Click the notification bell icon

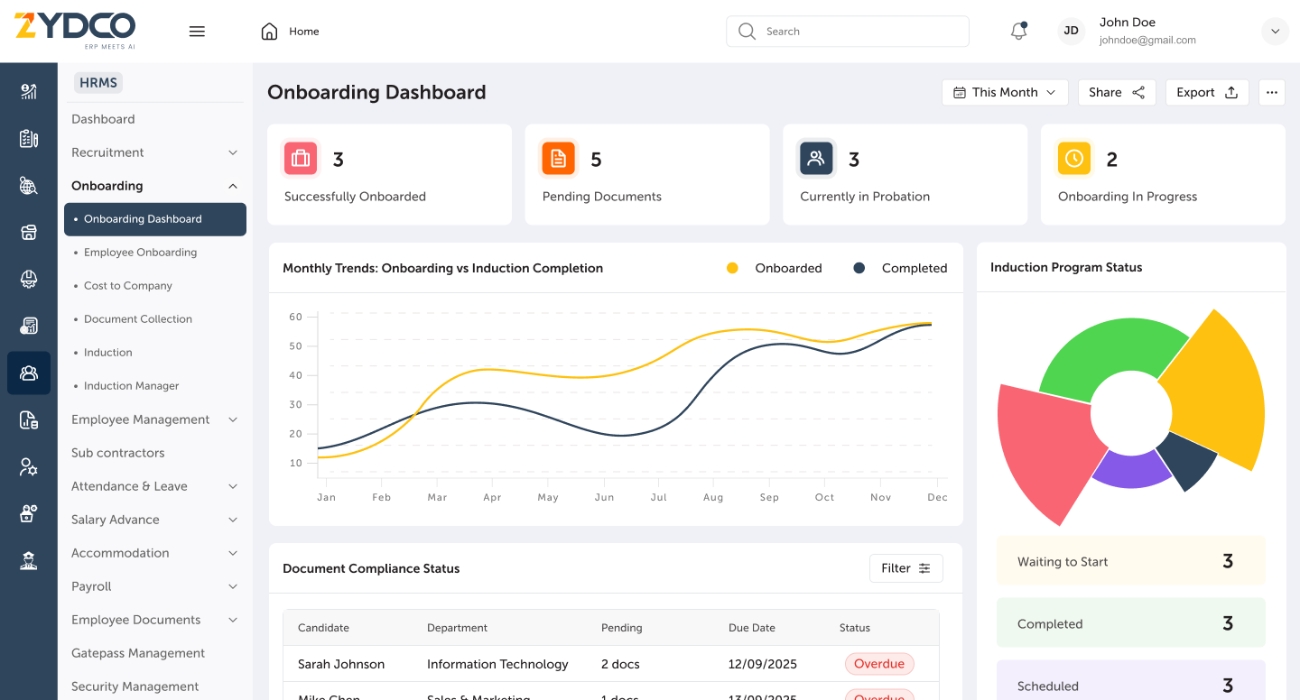pyautogui.click(x=1018, y=31)
